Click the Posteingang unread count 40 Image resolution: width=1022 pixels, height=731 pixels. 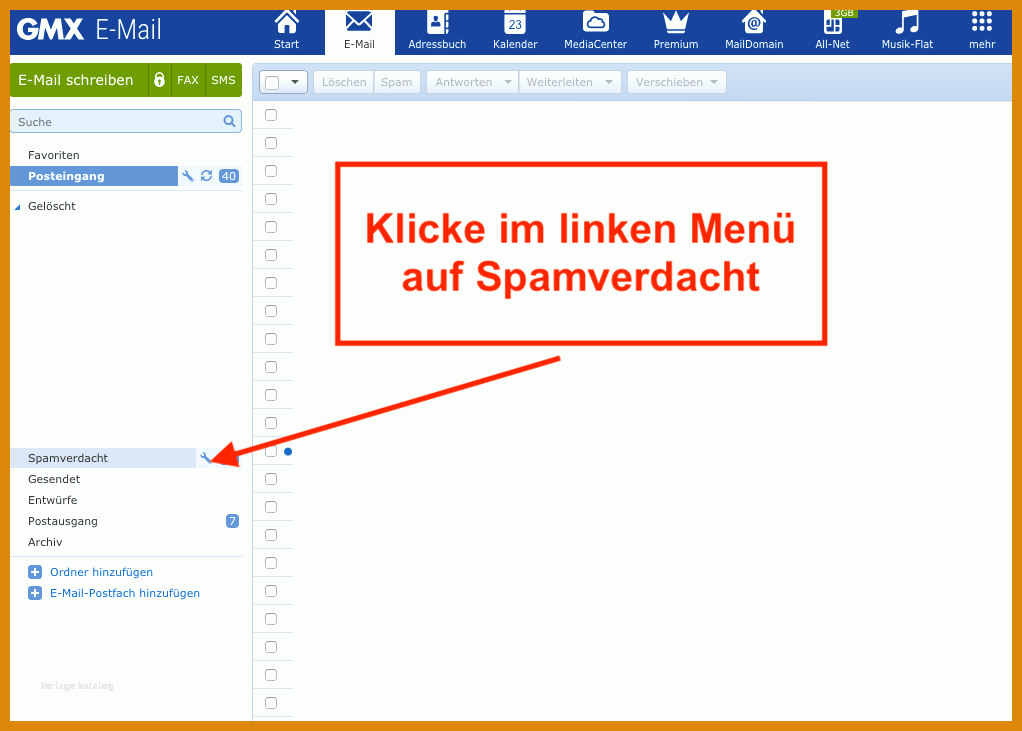229,176
